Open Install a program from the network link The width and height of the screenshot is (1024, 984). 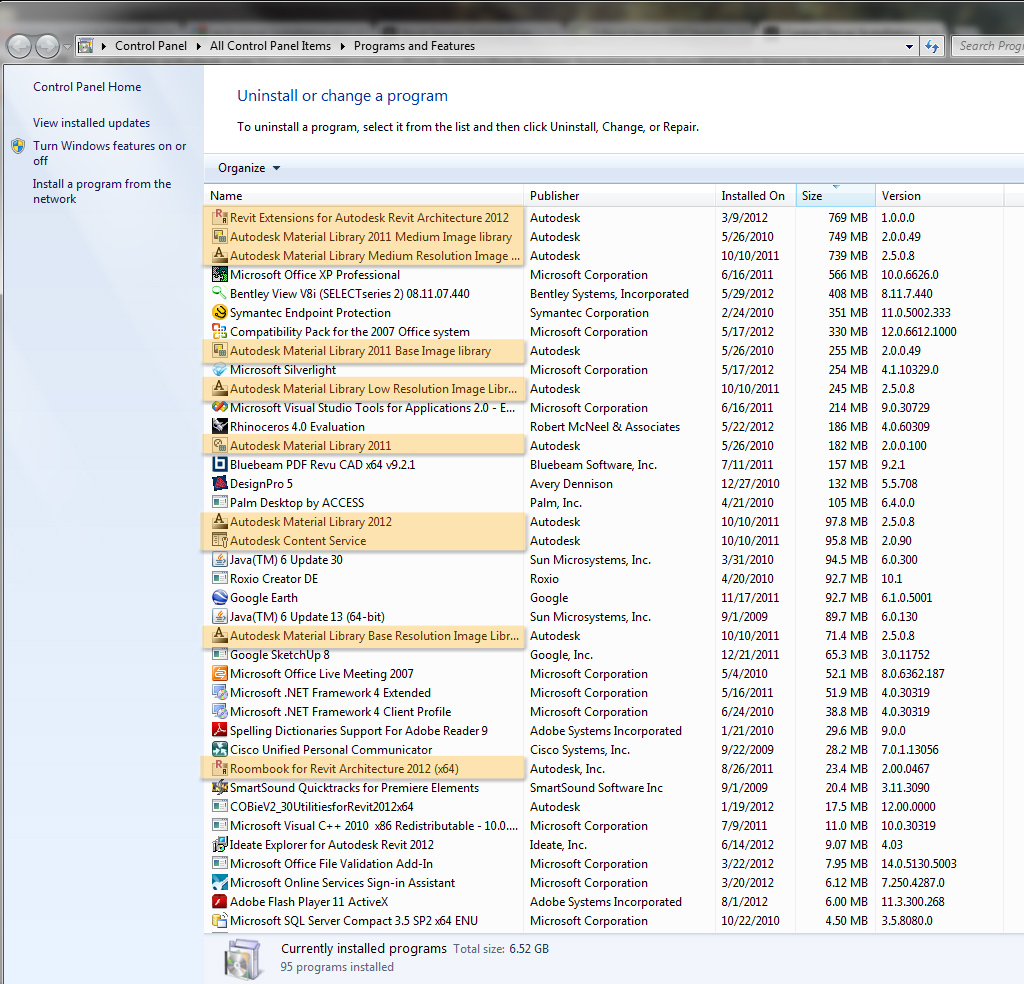(102, 191)
